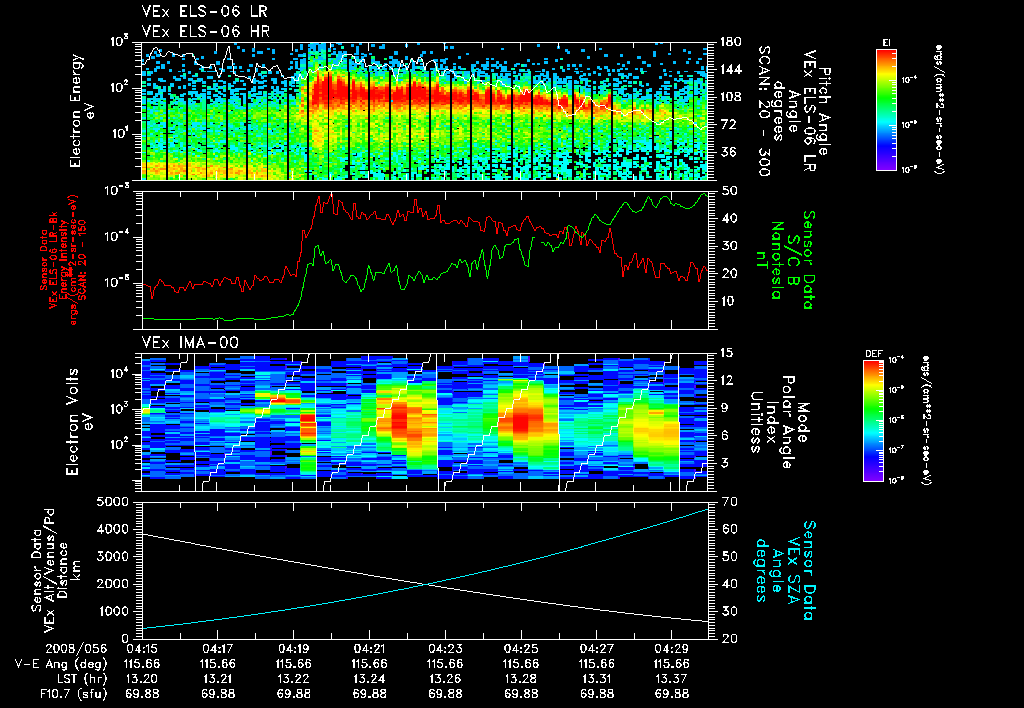Click the 'V-E Ang (deg)' row label
1024x708 pixels.
click(61, 664)
